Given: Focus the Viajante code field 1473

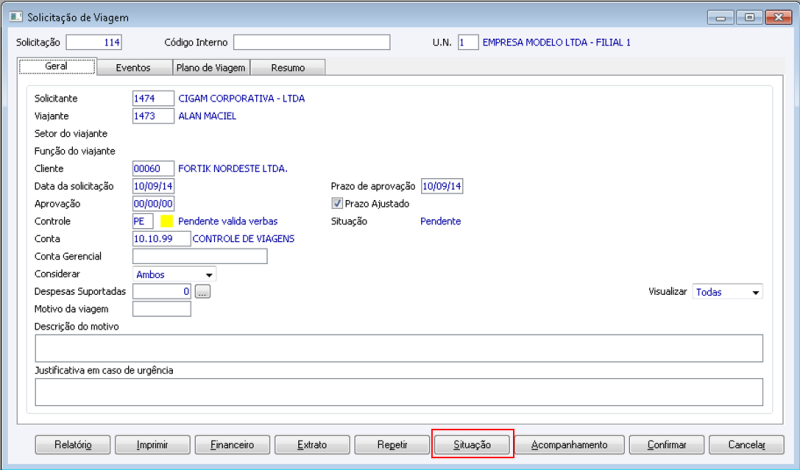Looking at the screenshot, I should tap(153, 116).
